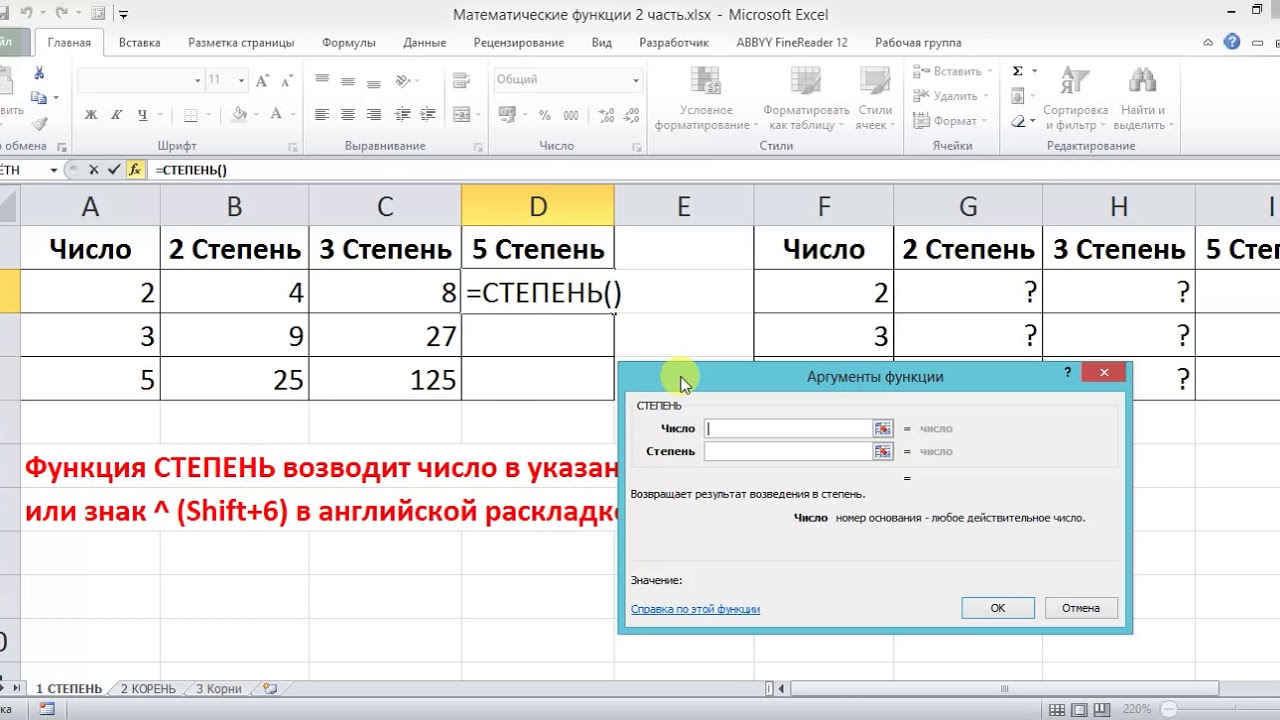The width and height of the screenshot is (1280, 720).
Task: Click the Copy icon in clipboard group
Action: pyautogui.click(x=39, y=98)
